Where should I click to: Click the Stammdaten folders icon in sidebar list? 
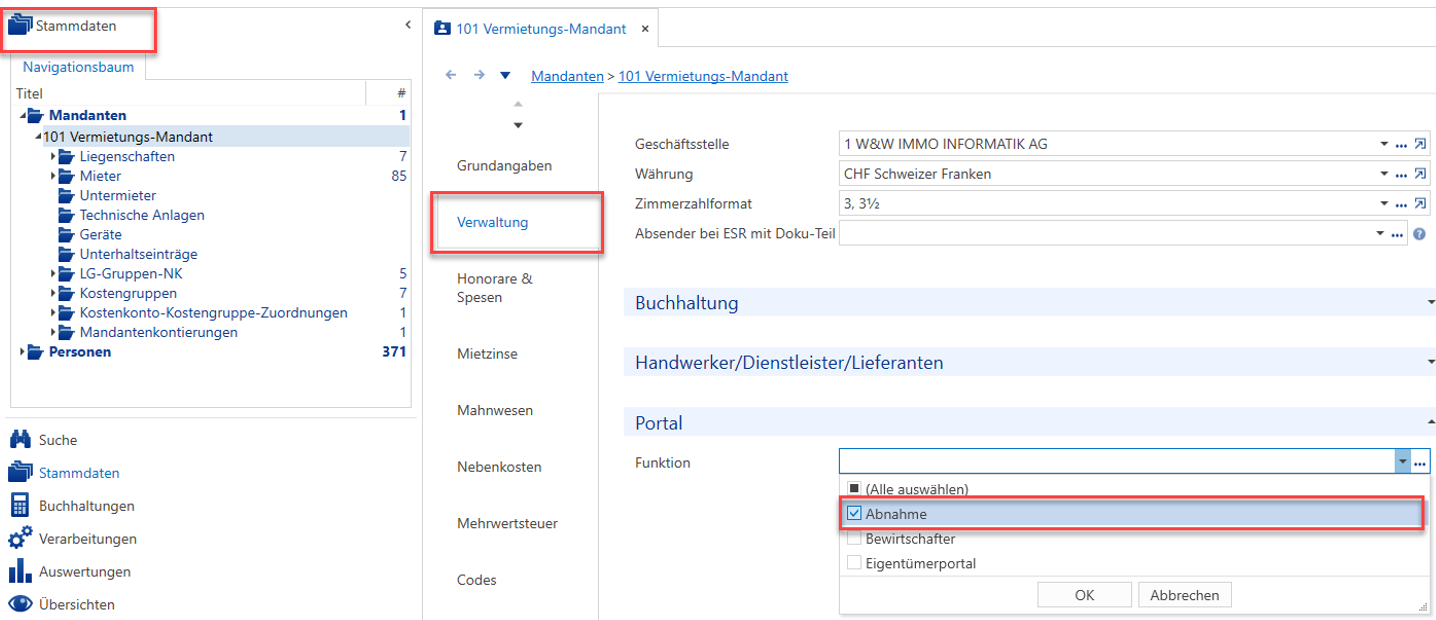pos(20,472)
